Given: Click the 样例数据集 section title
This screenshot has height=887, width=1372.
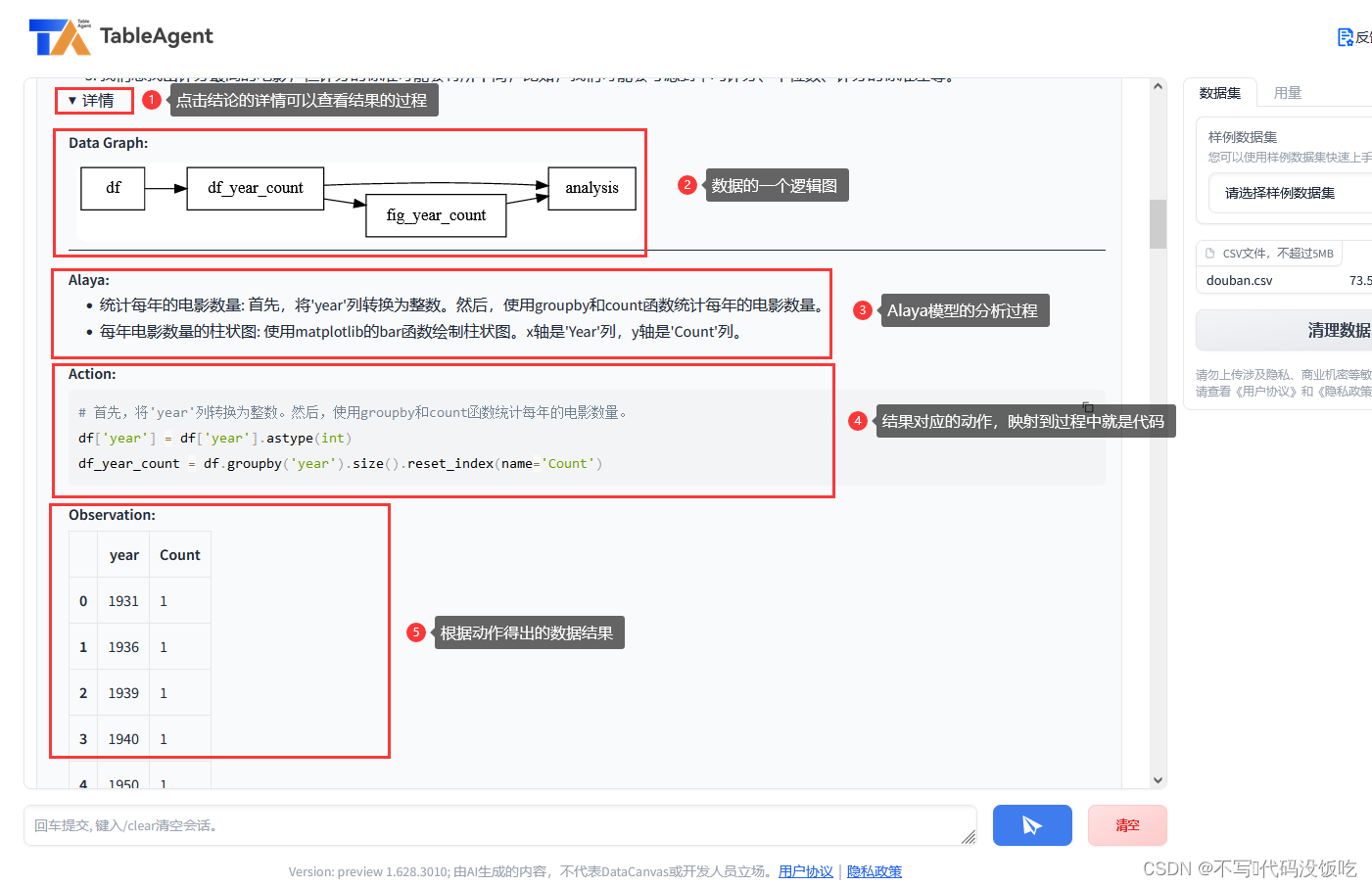Looking at the screenshot, I should [1242, 137].
